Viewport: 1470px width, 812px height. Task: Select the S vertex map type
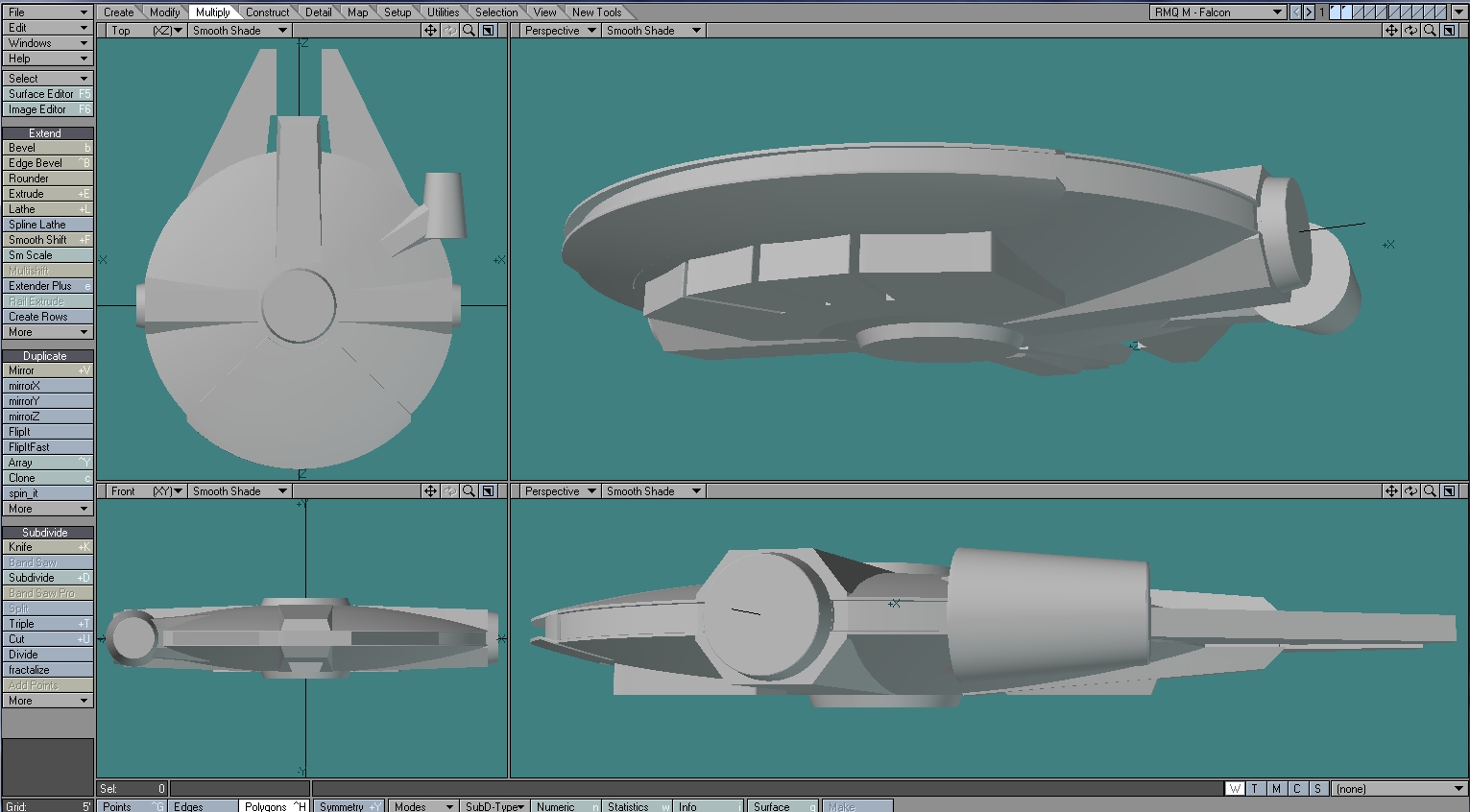click(1317, 789)
